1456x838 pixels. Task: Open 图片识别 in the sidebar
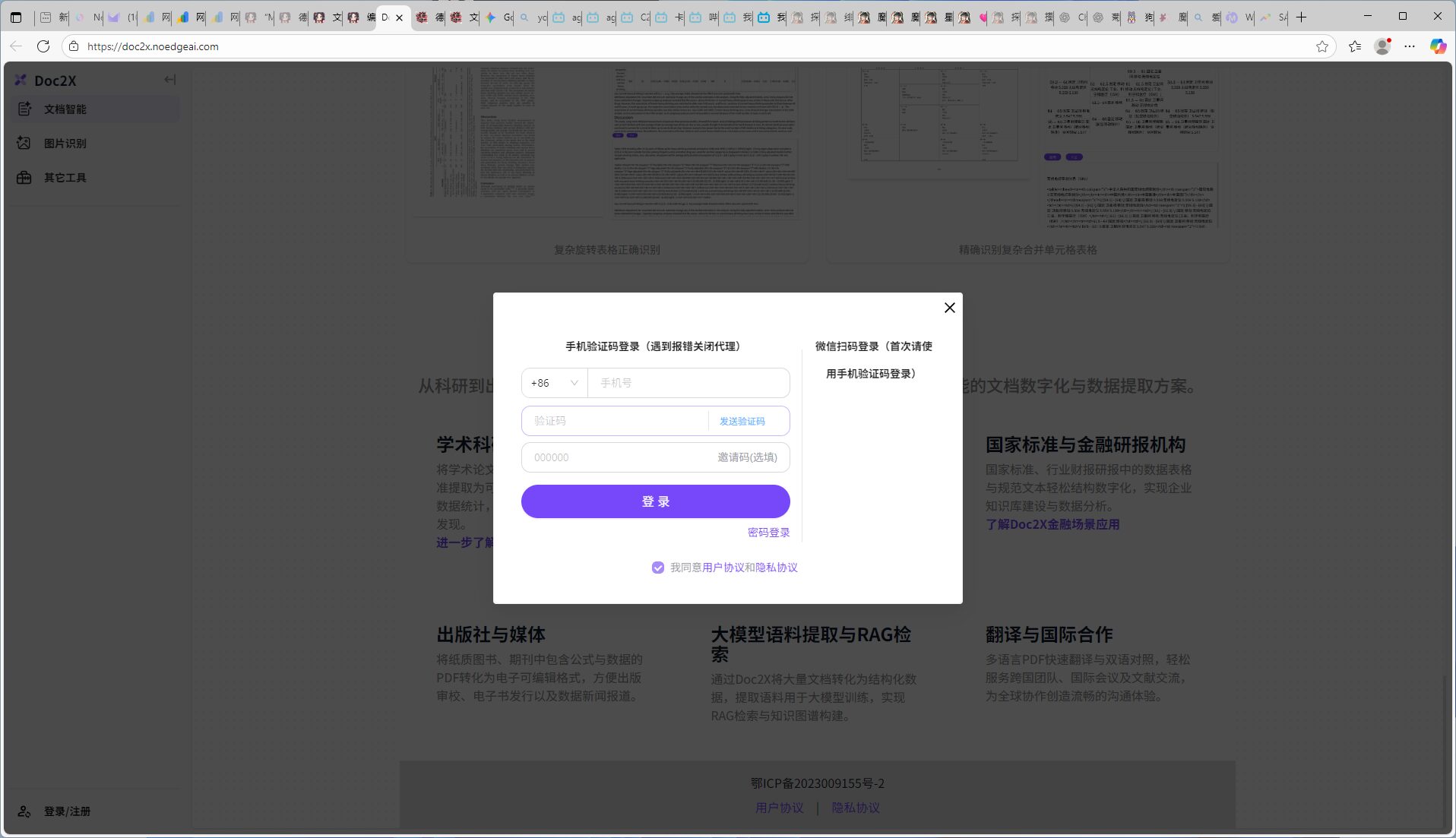(65, 144)
